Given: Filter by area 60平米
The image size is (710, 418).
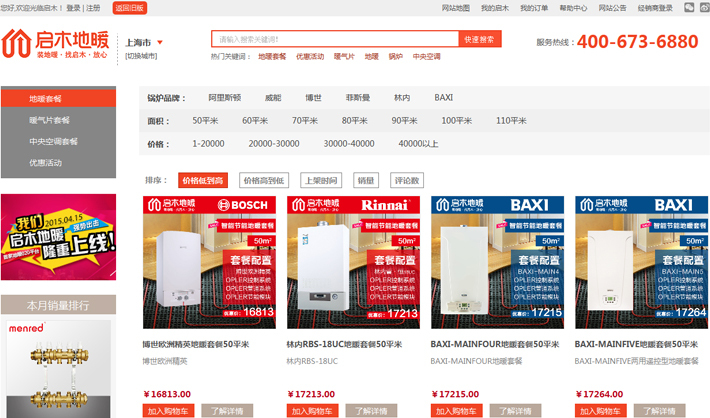Looking at the screenshot, I should tap(255, 121).
